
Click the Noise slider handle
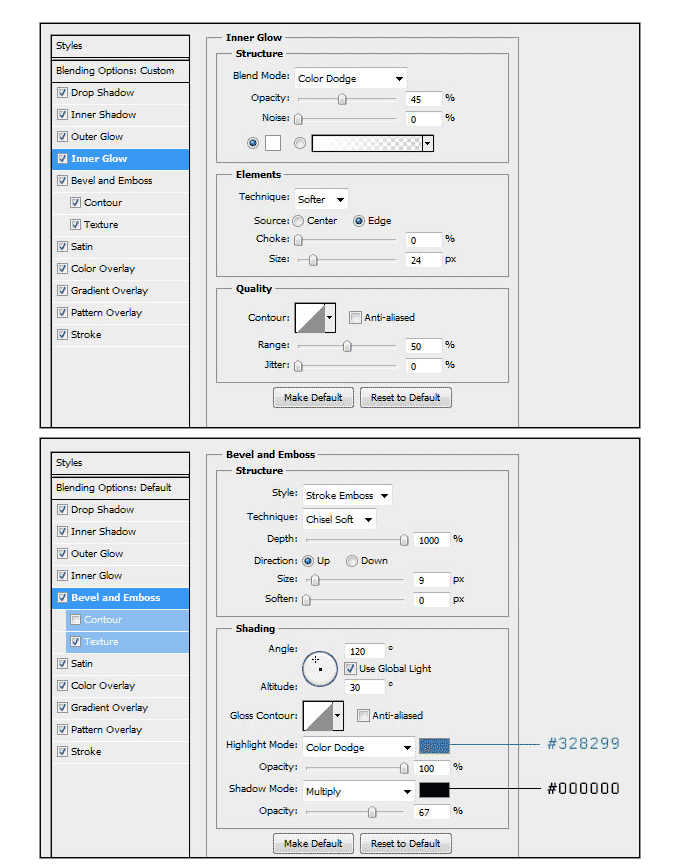298,119
